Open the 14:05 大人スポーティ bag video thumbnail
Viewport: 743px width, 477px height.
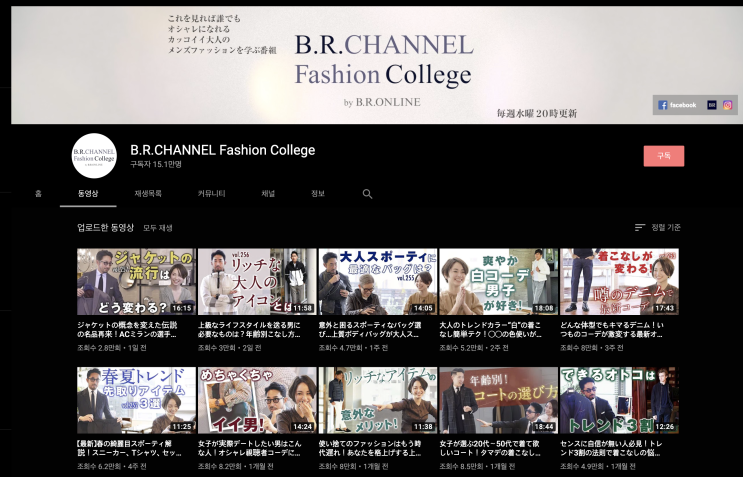[x=378, y=281]
